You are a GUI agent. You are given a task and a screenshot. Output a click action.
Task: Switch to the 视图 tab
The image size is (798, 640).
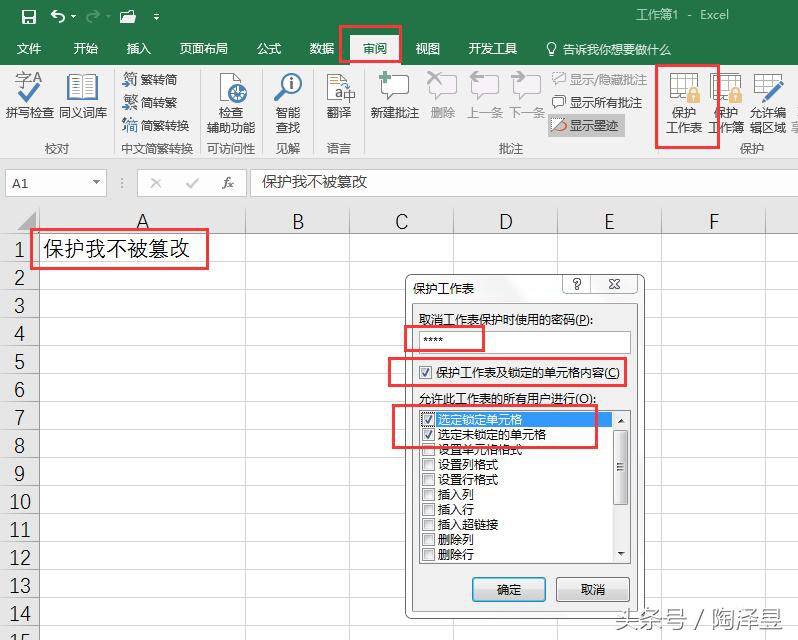point(428,49)
